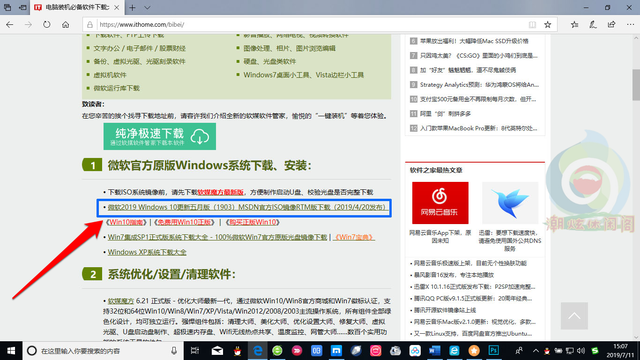Open Strategy Analytics预测 news item
The height and width of the screenshot is (360, 640).
[479, 85]
